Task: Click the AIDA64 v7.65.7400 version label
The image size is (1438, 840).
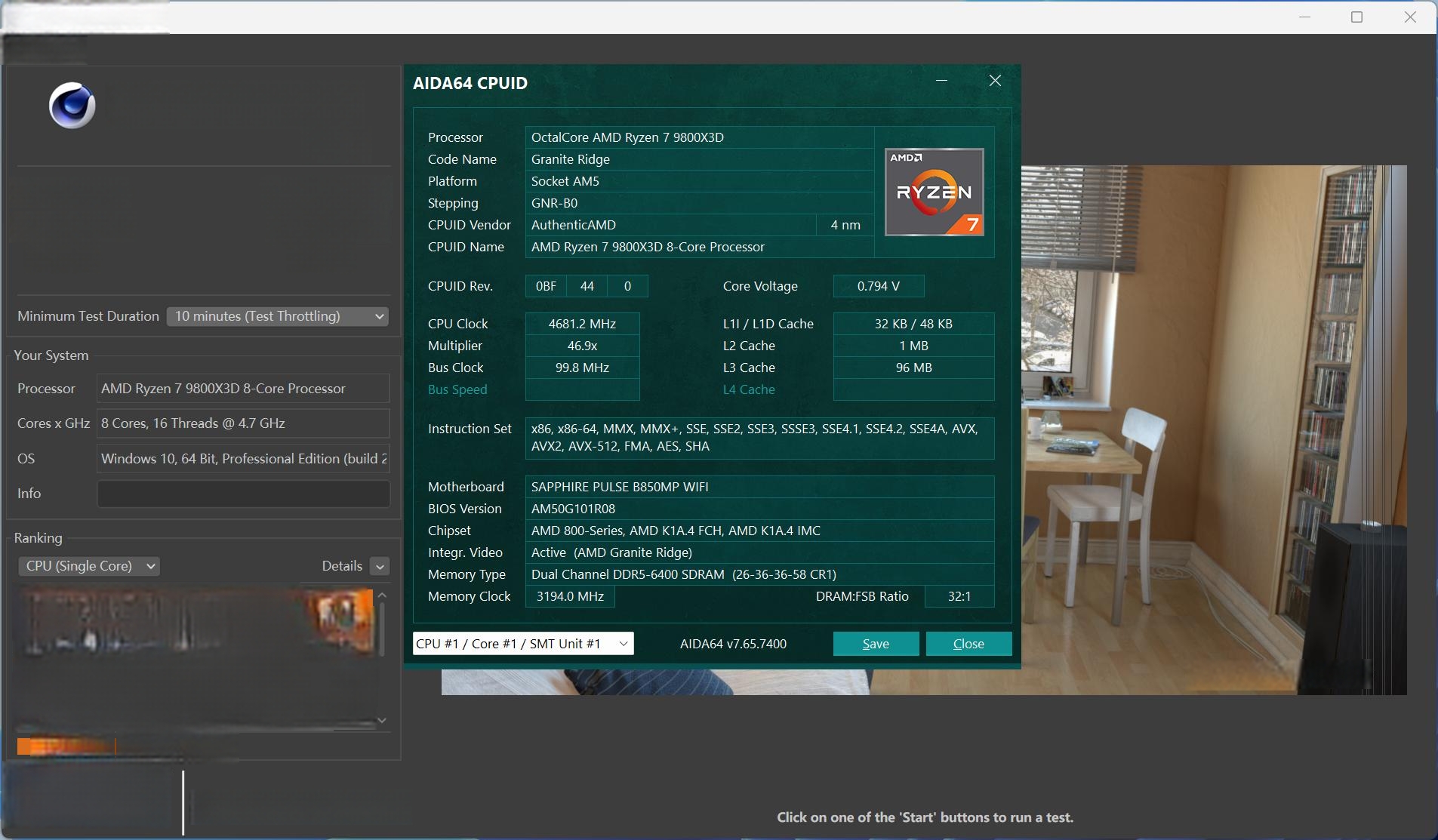Action: (733, 644)
